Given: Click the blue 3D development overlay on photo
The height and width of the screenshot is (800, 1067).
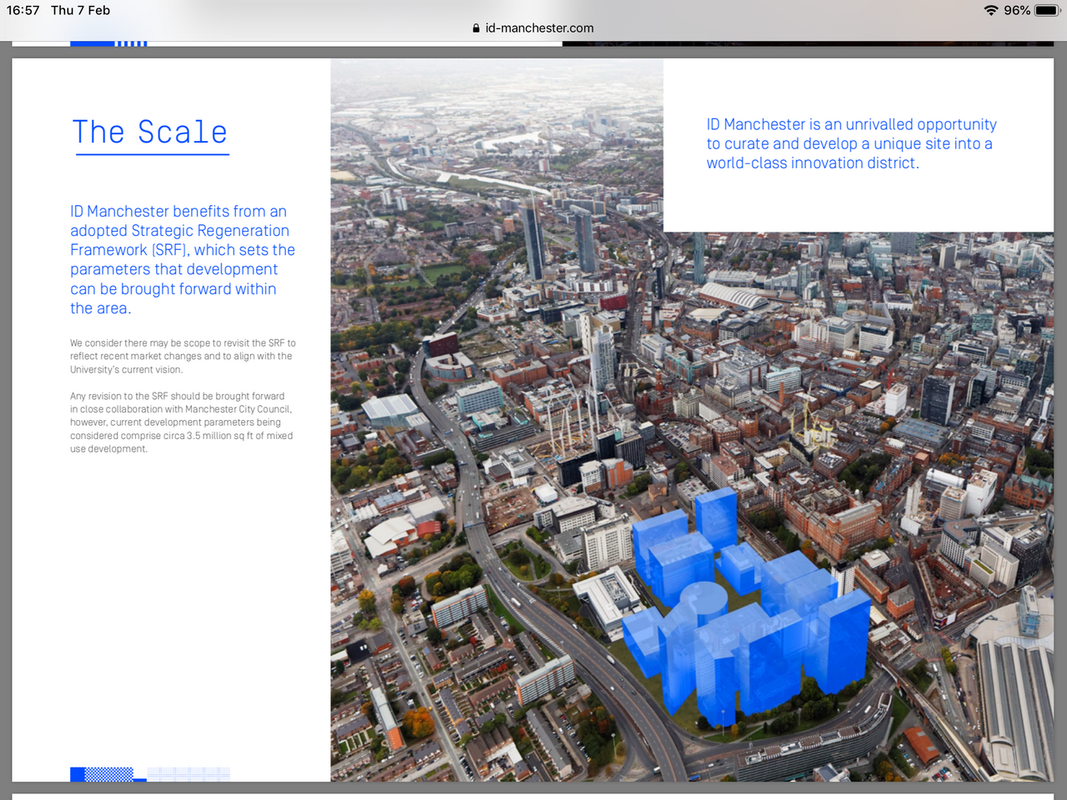Looking at the screenshot, I should [x=746, y=609].
